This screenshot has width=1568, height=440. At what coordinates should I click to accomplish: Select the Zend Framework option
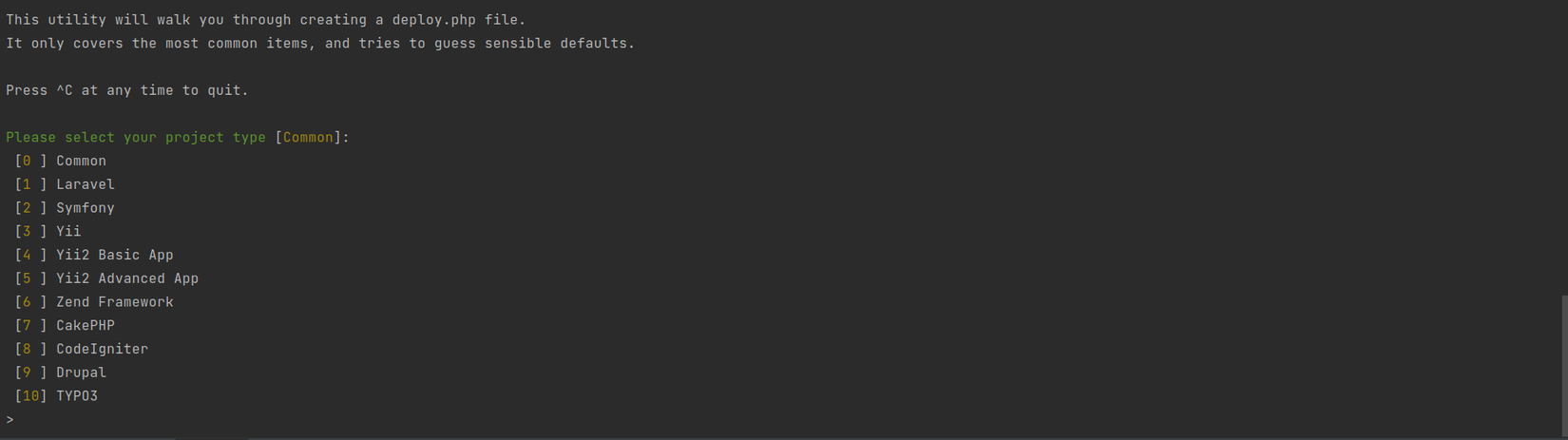[114, 302]
